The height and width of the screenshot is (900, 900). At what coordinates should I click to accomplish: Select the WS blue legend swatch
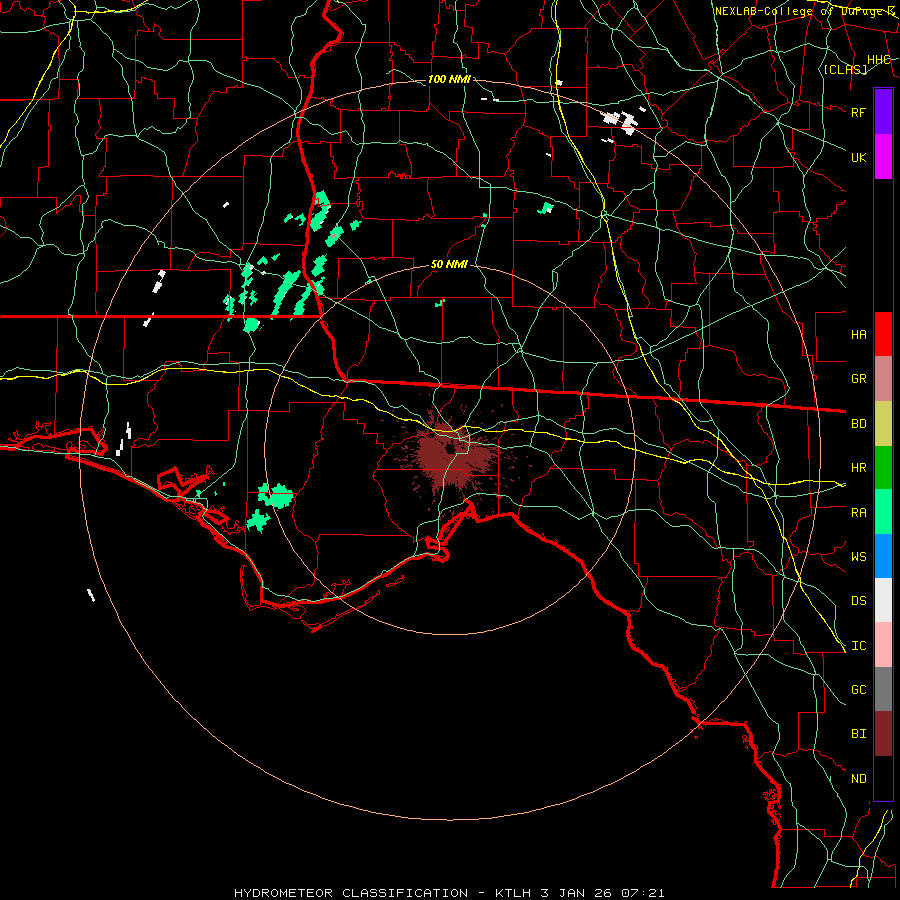click(x=883, y=556)
